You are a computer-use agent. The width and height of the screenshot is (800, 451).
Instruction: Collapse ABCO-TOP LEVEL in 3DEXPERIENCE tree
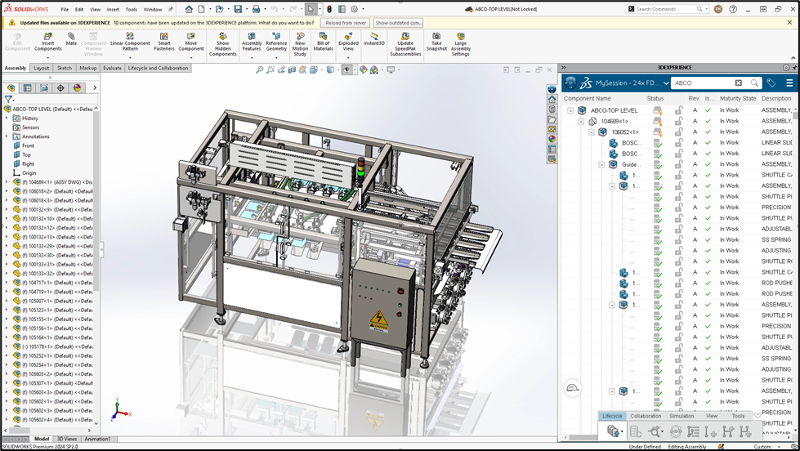coord(570,110)
